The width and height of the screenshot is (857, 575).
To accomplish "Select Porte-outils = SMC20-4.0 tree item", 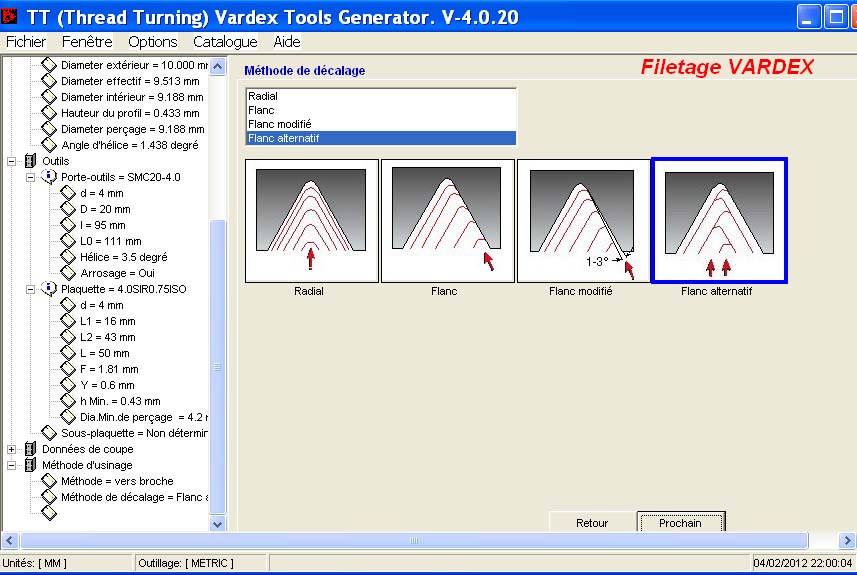I will [x=121, y=177].
